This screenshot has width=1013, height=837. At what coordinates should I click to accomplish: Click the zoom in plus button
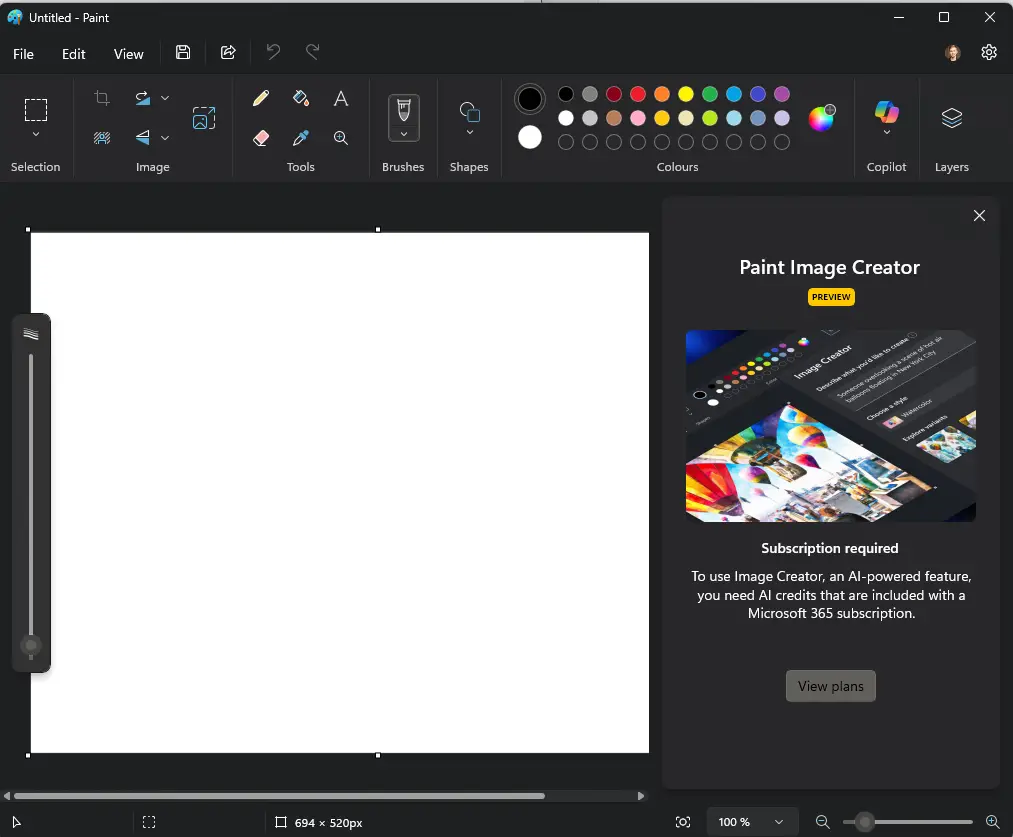click(x=992, y=822)
